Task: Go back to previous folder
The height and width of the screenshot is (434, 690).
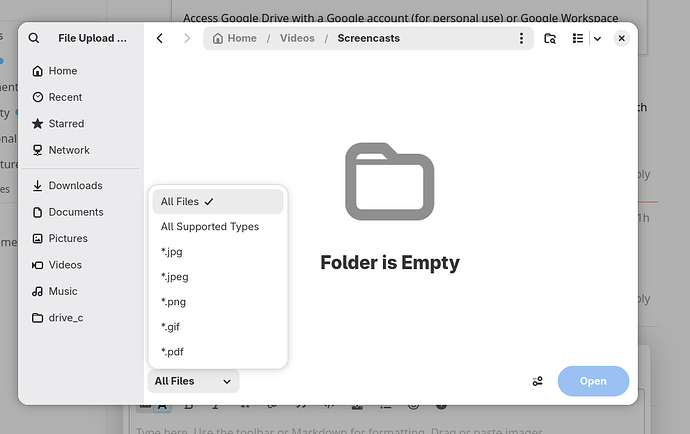Action: tap(160, 38)
